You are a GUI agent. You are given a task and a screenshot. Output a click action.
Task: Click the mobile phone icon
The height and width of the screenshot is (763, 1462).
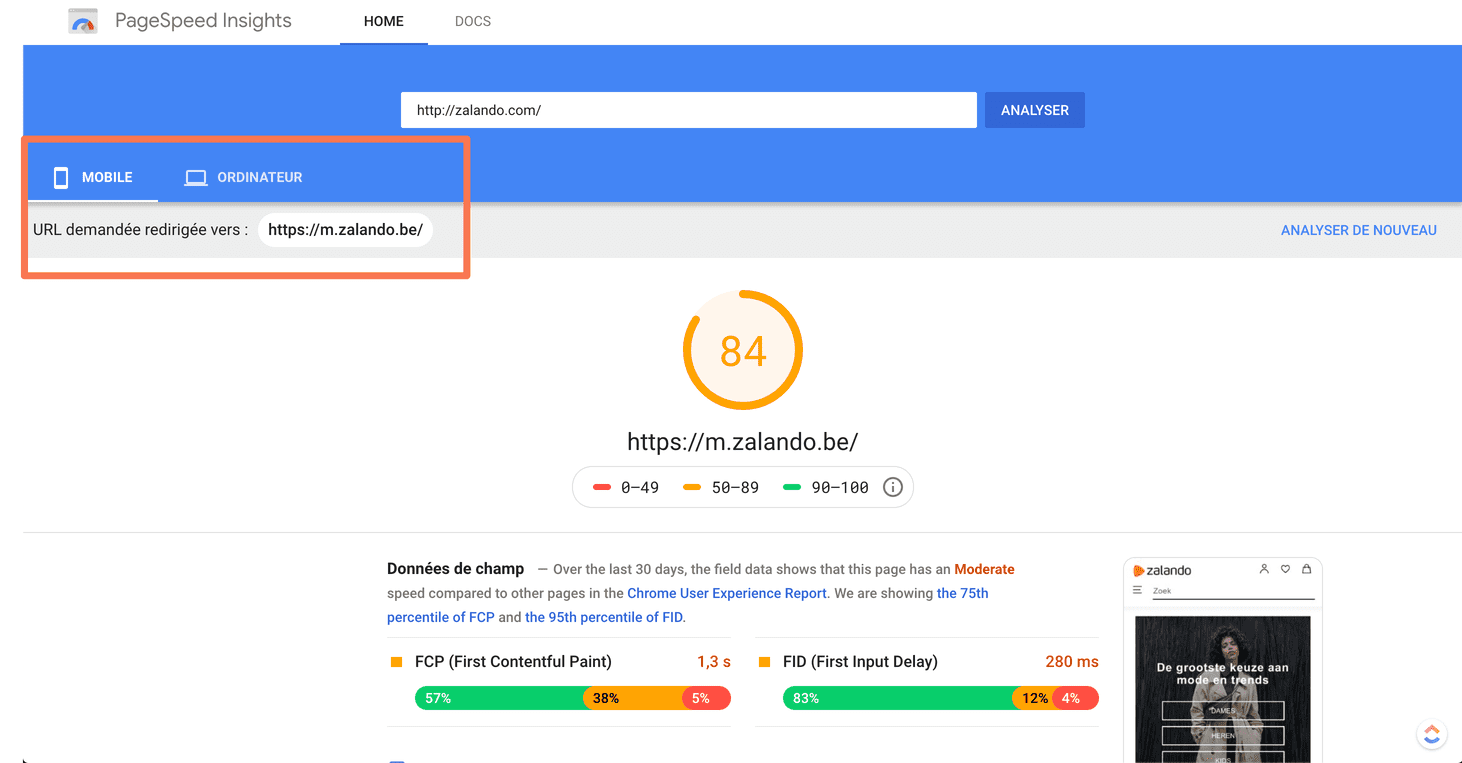click(x=61, y=178)
